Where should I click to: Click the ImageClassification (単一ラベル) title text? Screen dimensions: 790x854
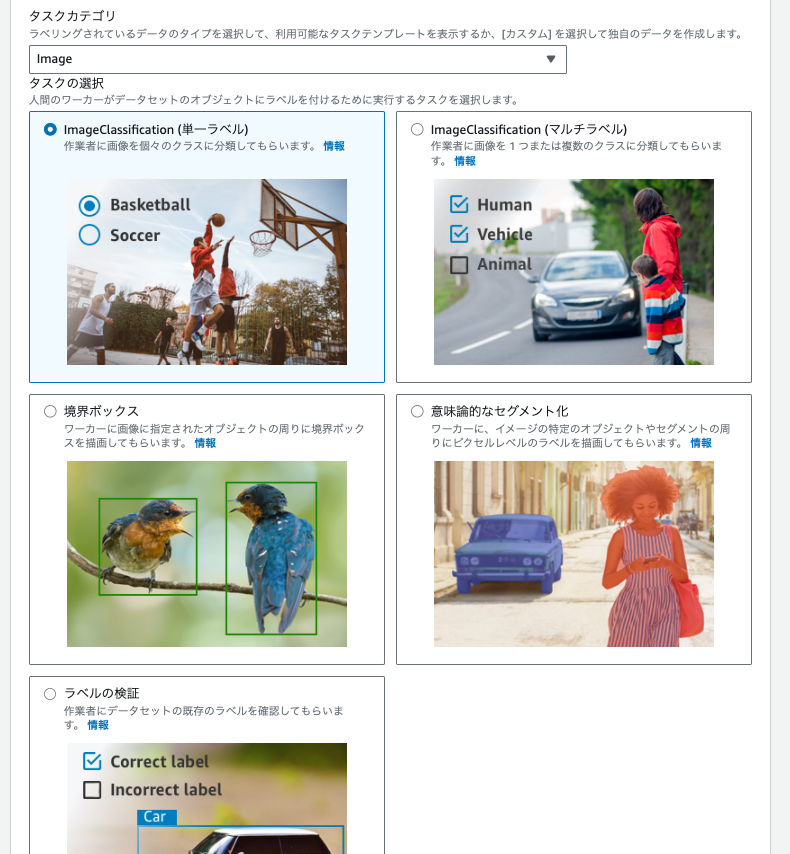[x=156, y=130]
